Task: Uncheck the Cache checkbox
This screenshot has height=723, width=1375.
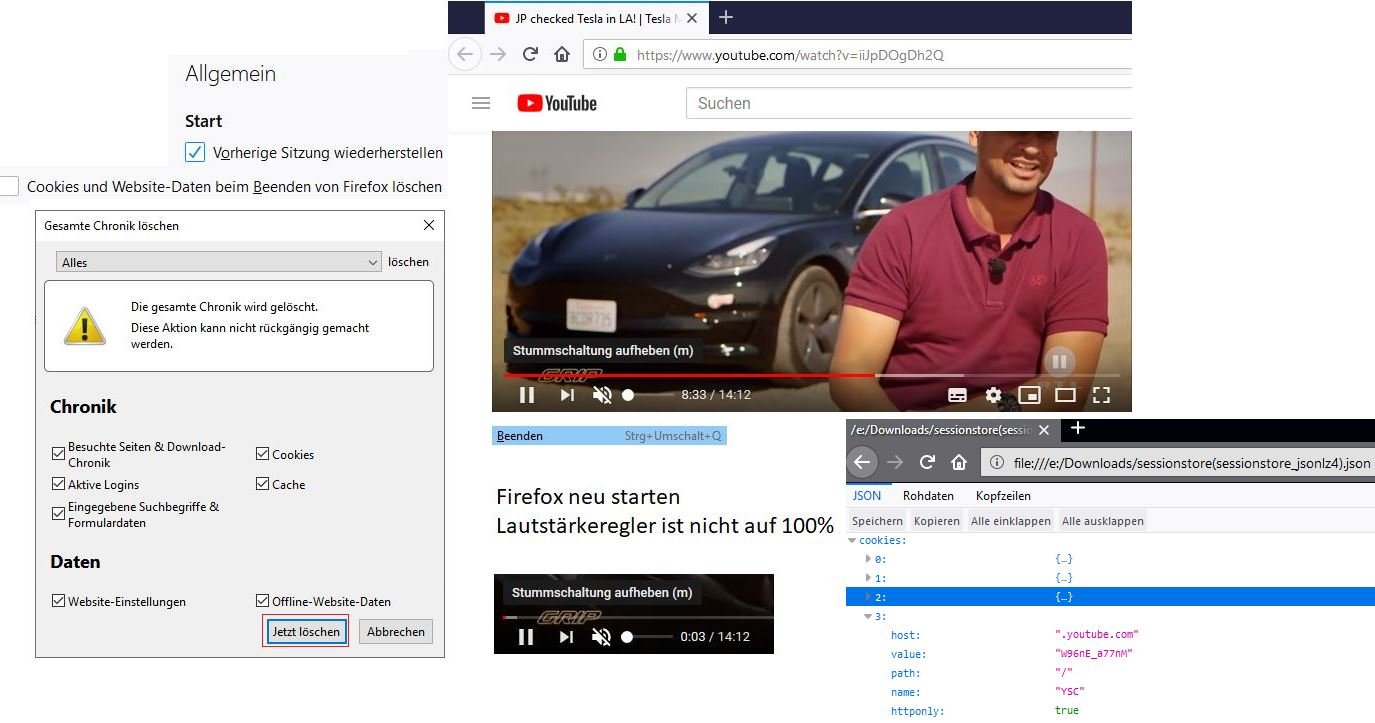Action: point(263,484)
